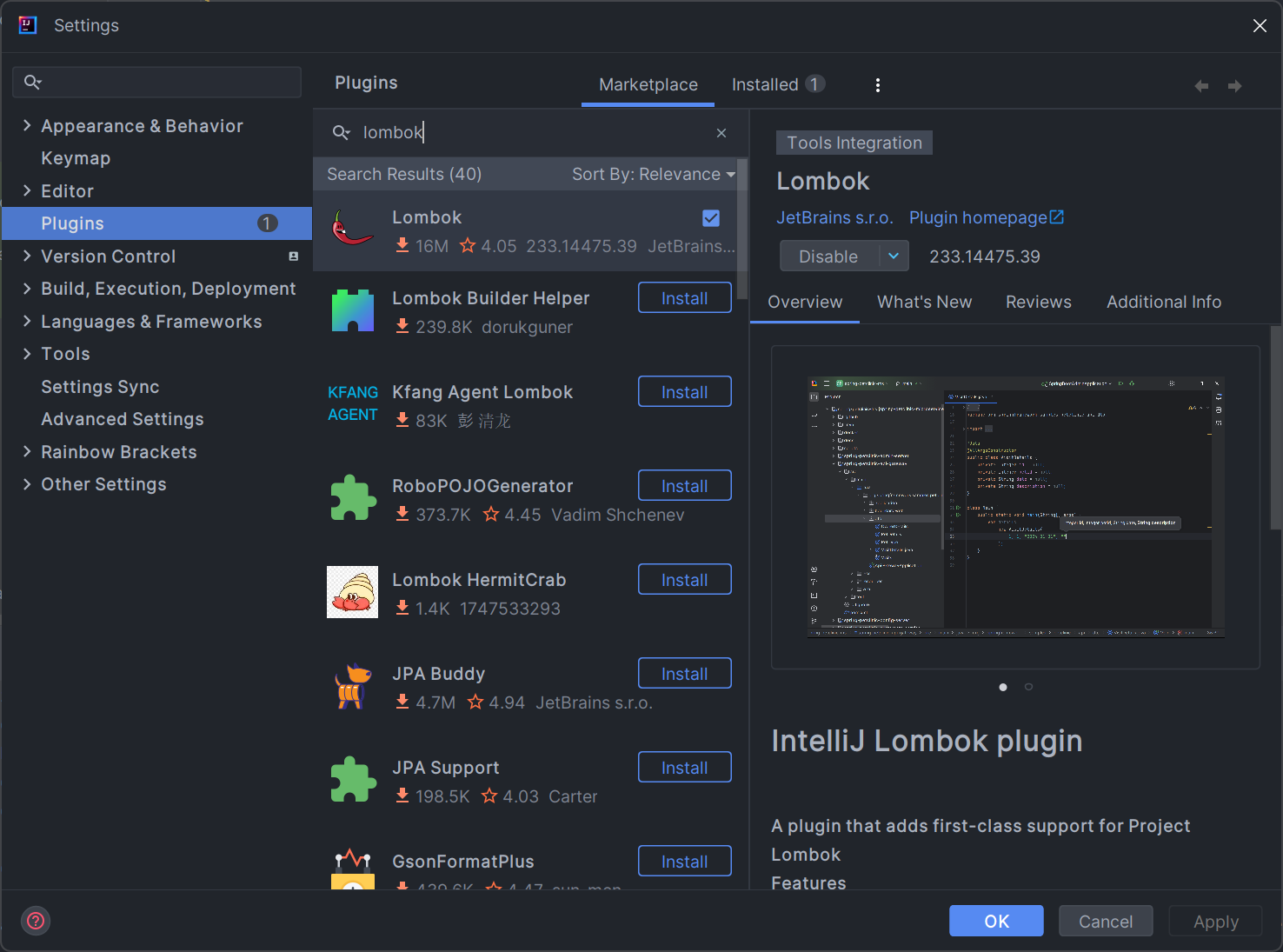
Task: Switch to the Marketplace tab
Action: [648, 84]
